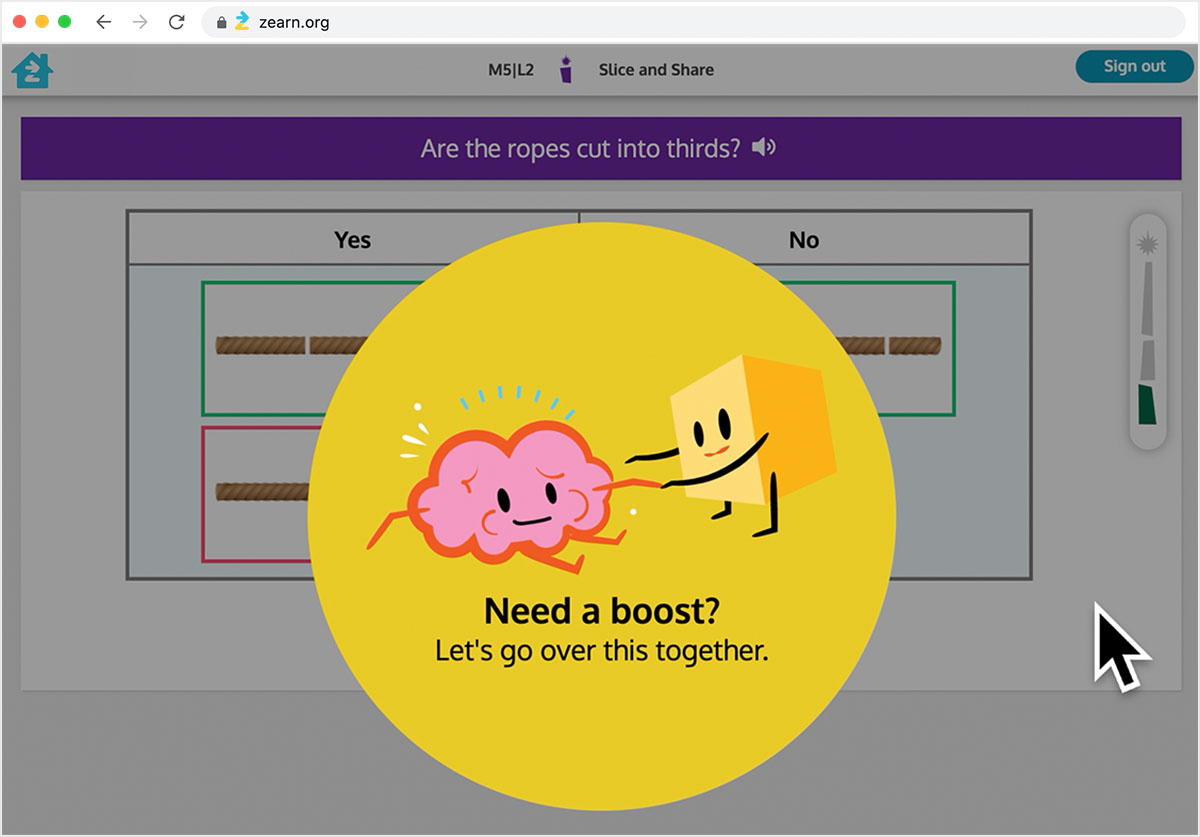Image resolution: width=1200 pixels, height=837 pixels.
Task: Click the Are the ropes cut into thirds? question
Action: (x=581, y=148)
